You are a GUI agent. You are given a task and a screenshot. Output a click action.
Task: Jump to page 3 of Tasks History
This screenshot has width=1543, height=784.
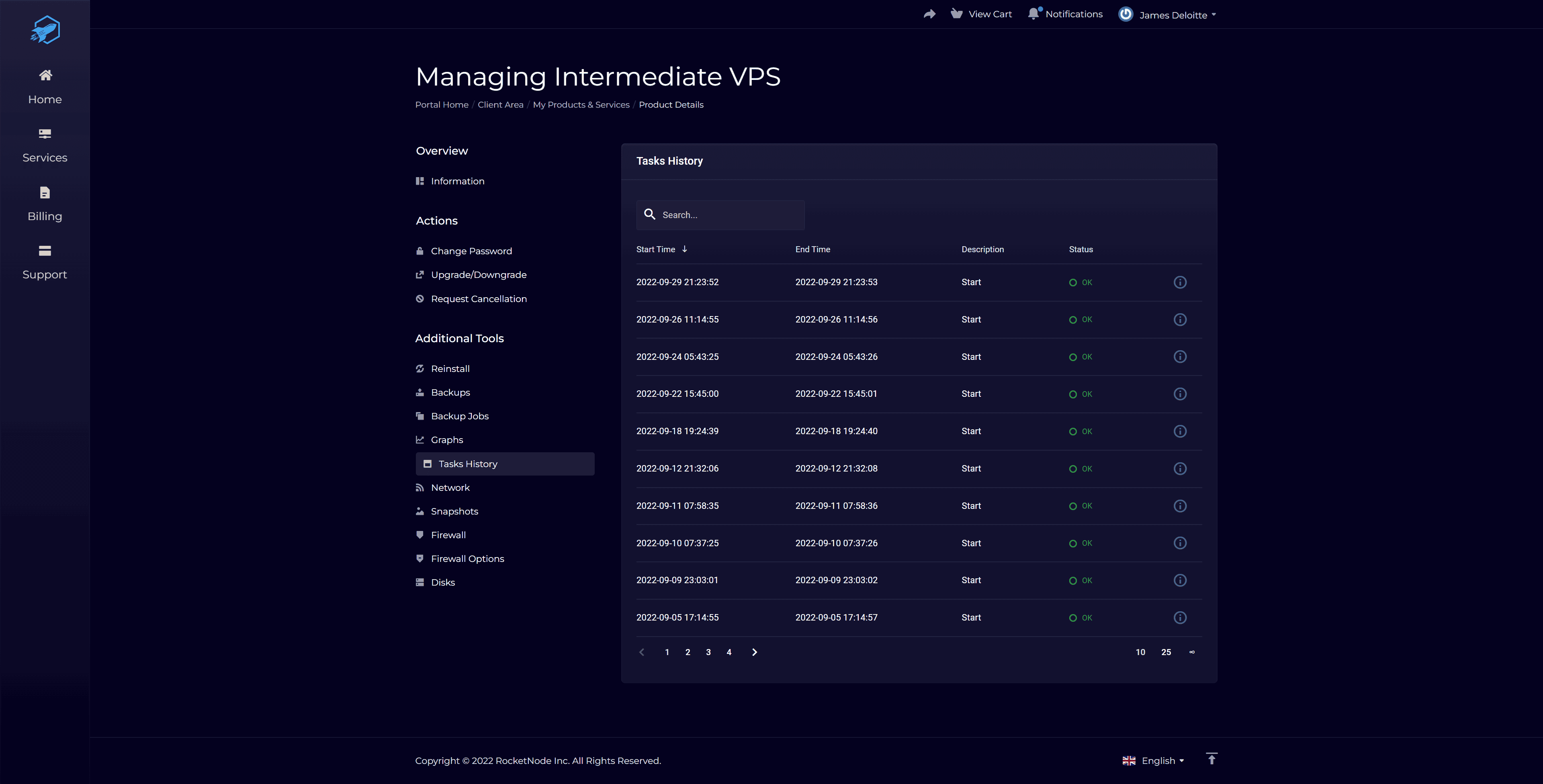(x=708, y=652)
